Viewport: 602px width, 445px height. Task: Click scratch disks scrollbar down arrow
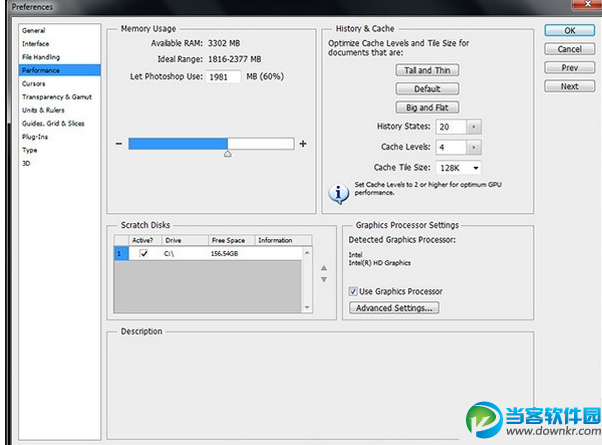tap(307, 307)
